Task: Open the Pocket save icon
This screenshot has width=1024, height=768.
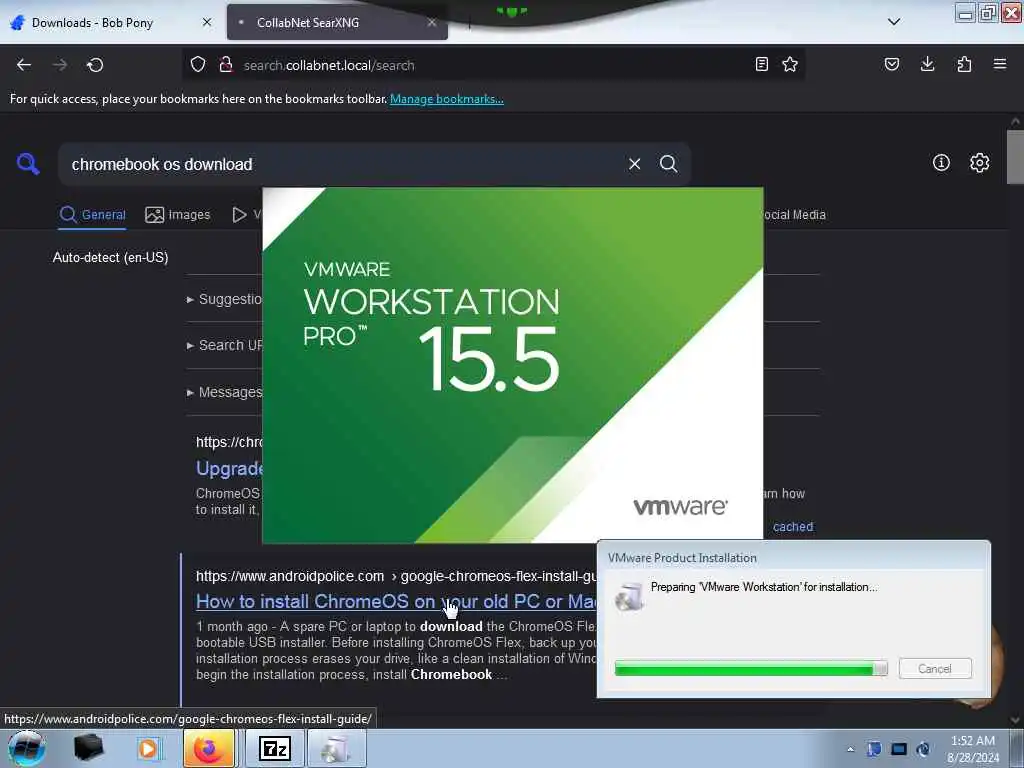Action: click(891, 64)
